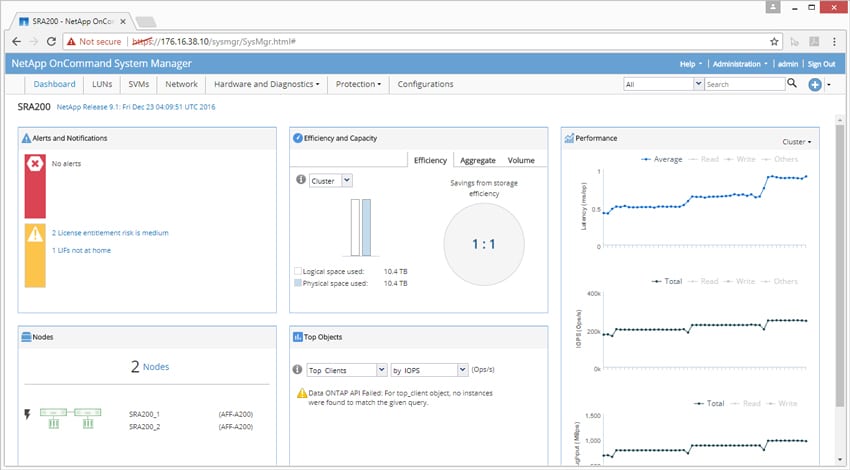The height and width of the screenshot is (470, 850).
Task: Open Hardware and Diagnostics menu
Action: [267, 84]
